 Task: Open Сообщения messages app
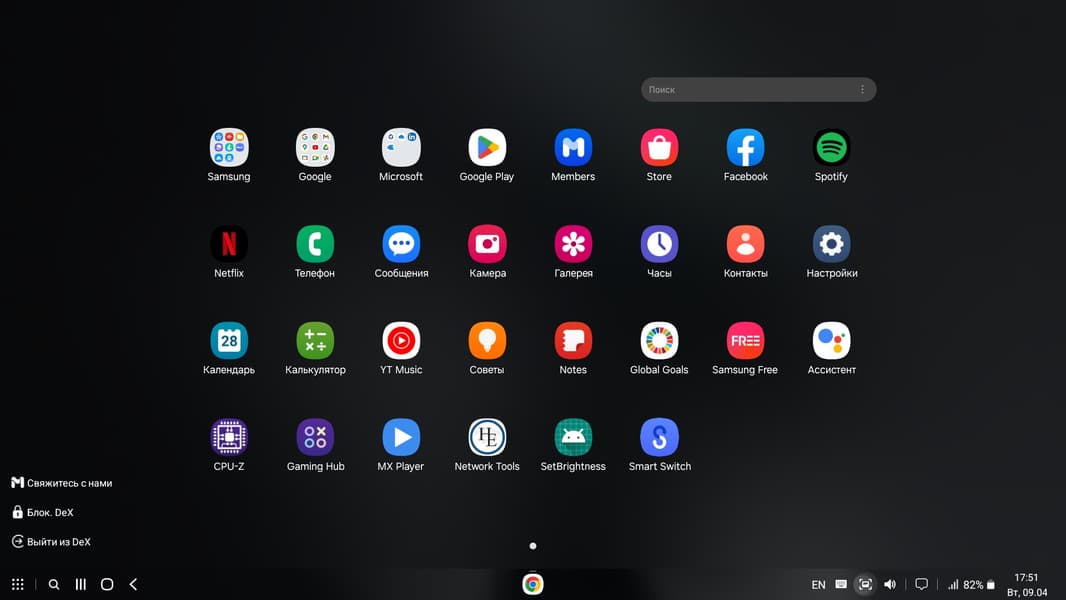(401, 244)
